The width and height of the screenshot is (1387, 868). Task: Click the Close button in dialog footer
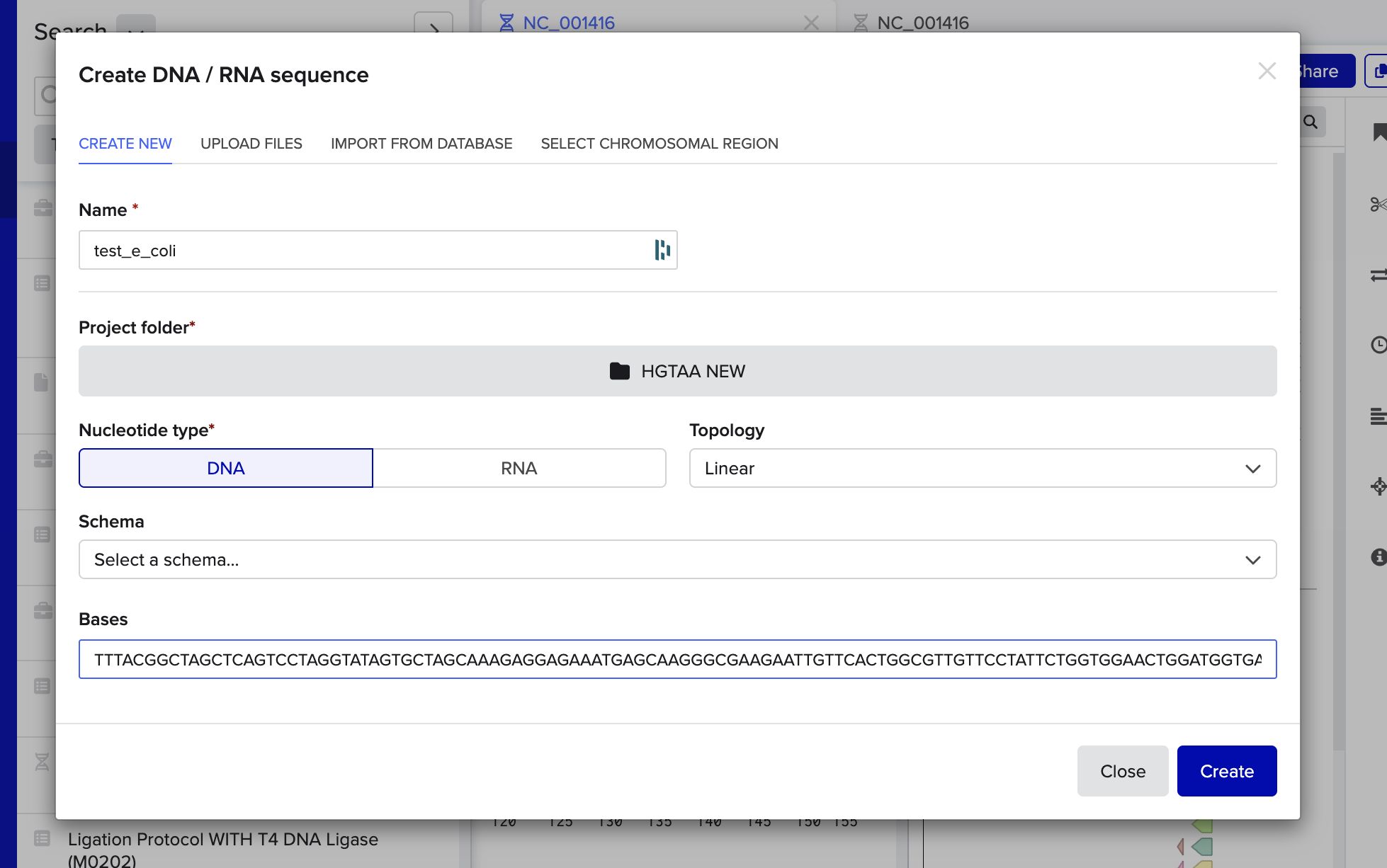click(1122, 771)
